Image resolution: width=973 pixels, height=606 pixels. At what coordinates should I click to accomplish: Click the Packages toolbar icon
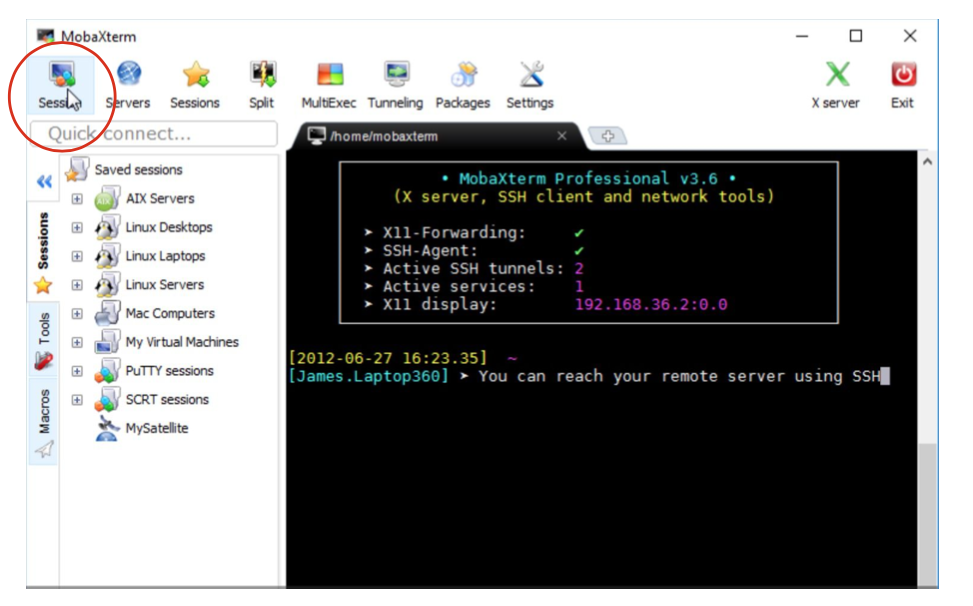point(463,74)
